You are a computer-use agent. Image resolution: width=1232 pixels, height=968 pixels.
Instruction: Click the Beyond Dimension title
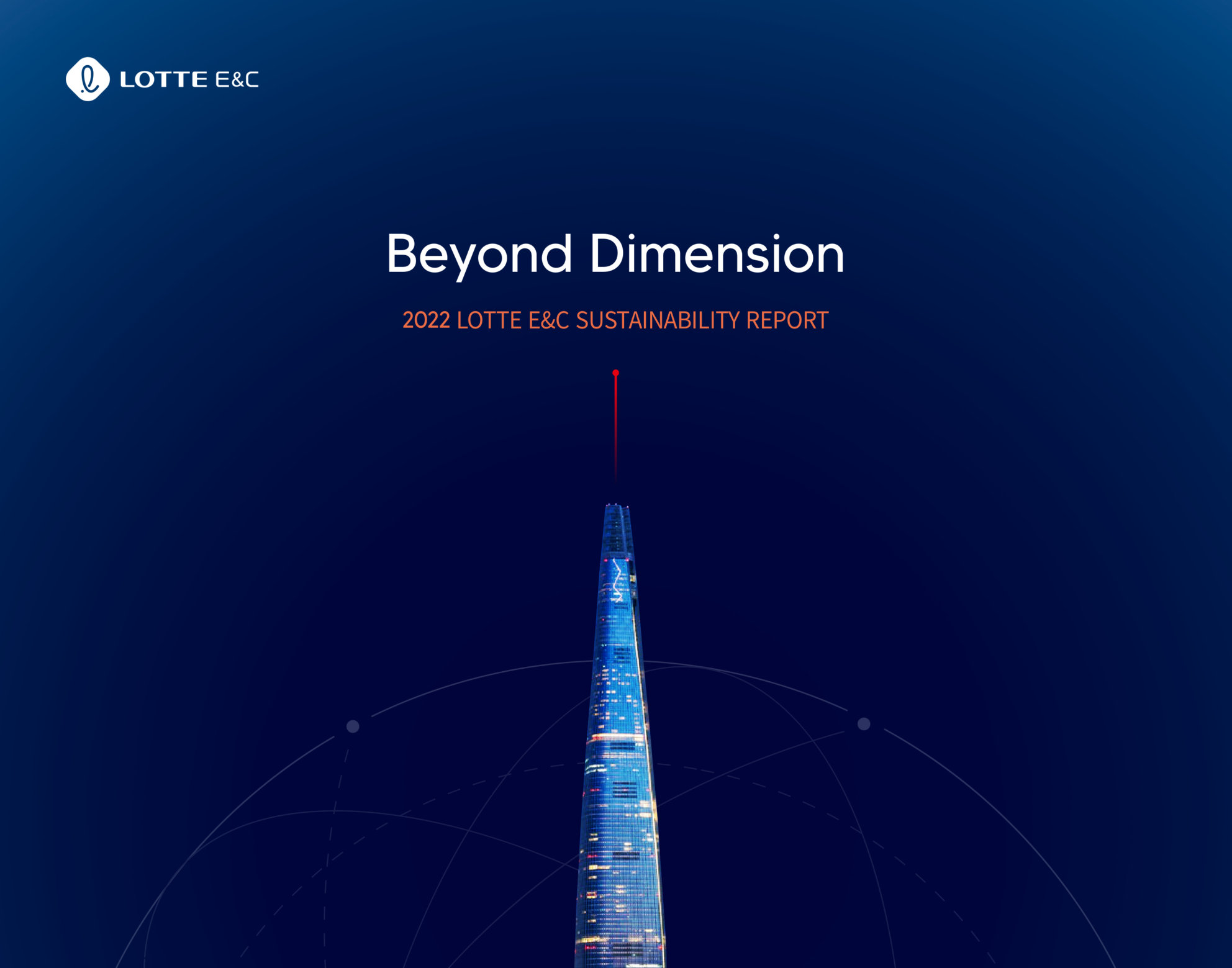point(615,254)
